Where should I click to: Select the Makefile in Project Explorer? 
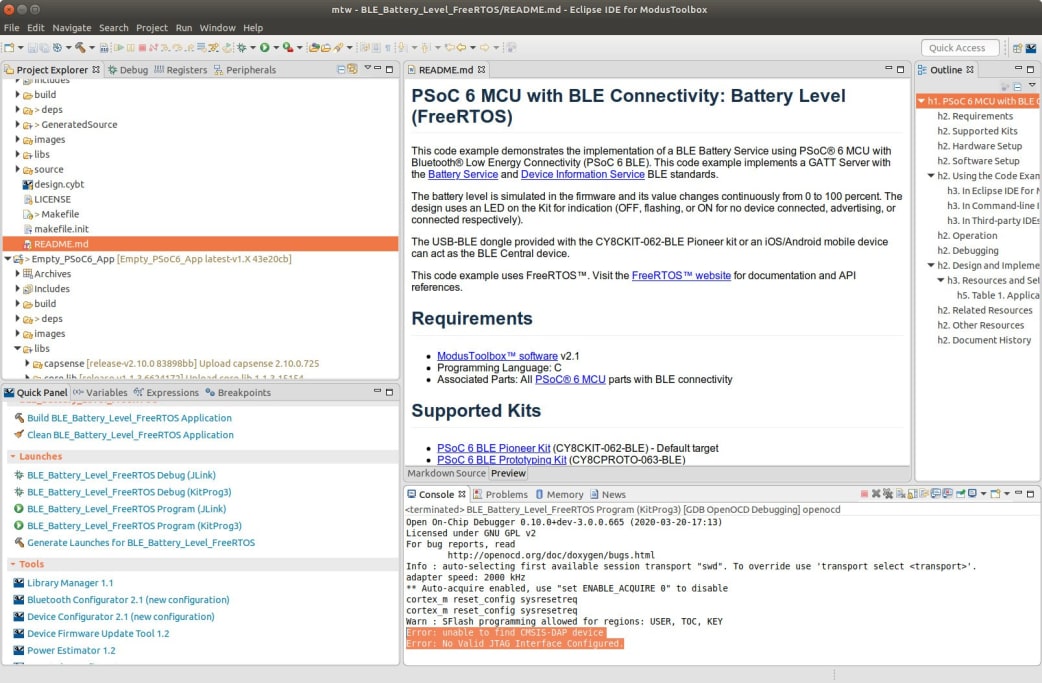point(60,214)
